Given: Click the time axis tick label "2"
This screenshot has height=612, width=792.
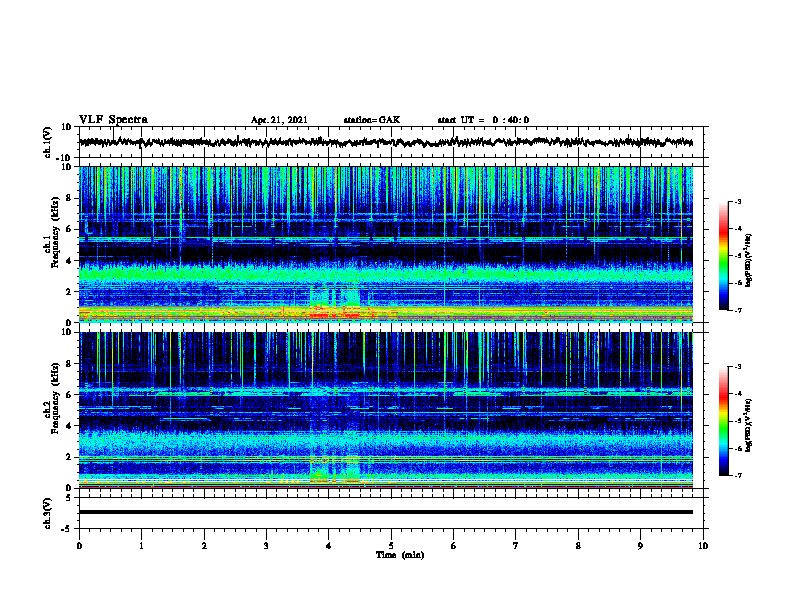Looking at the screenshot, I should click(x=204, y=546).
